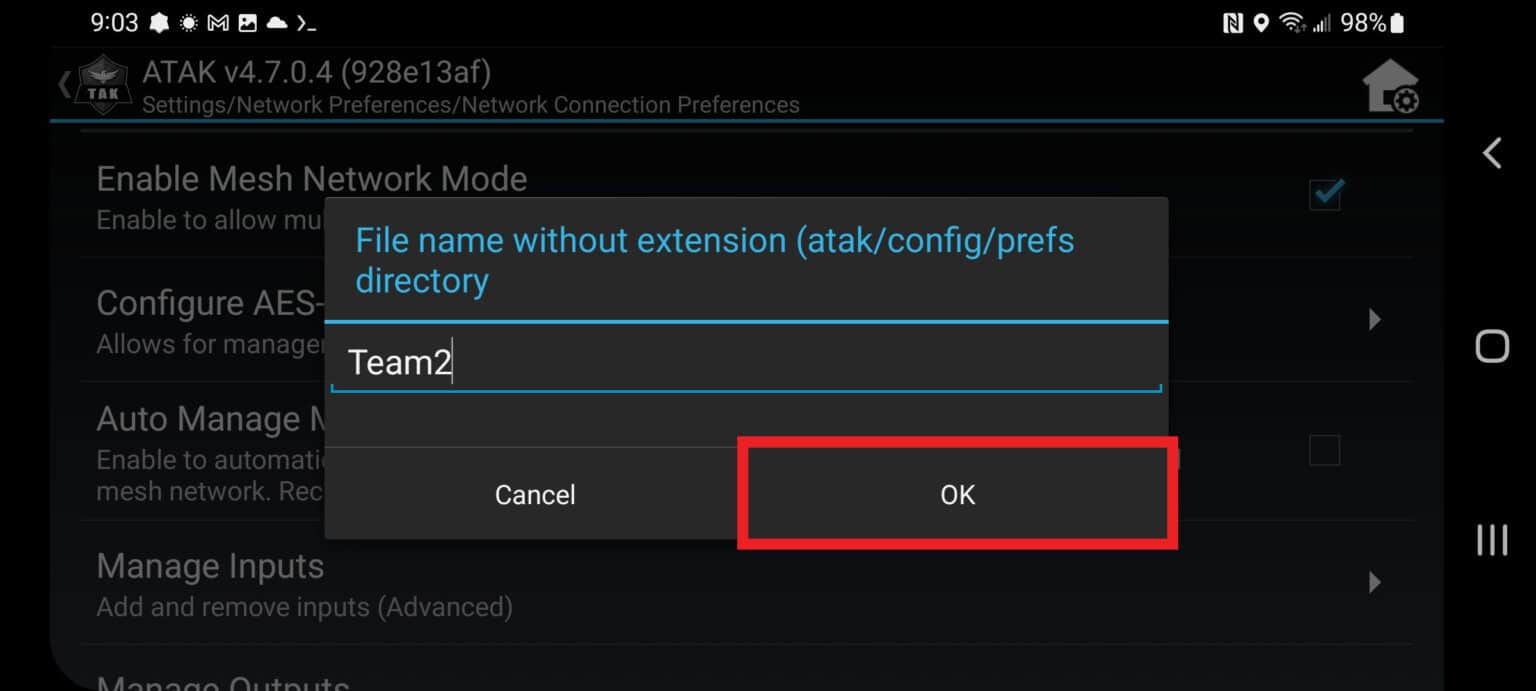Tap the Gmail notification icon
Viewport: 1536px width, 691px height.
(219, 23)
